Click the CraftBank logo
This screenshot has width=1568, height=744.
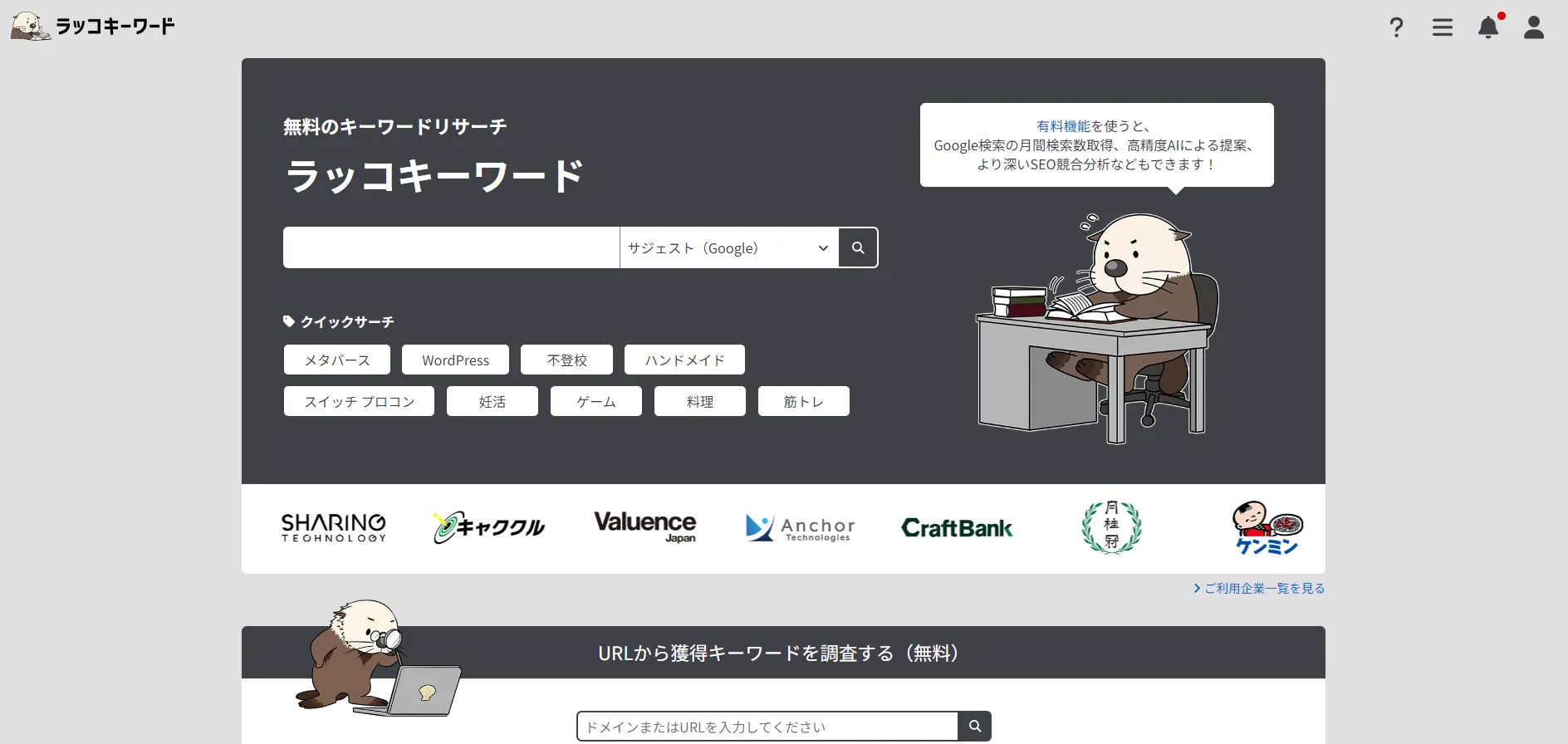click(x=957, y=528)
